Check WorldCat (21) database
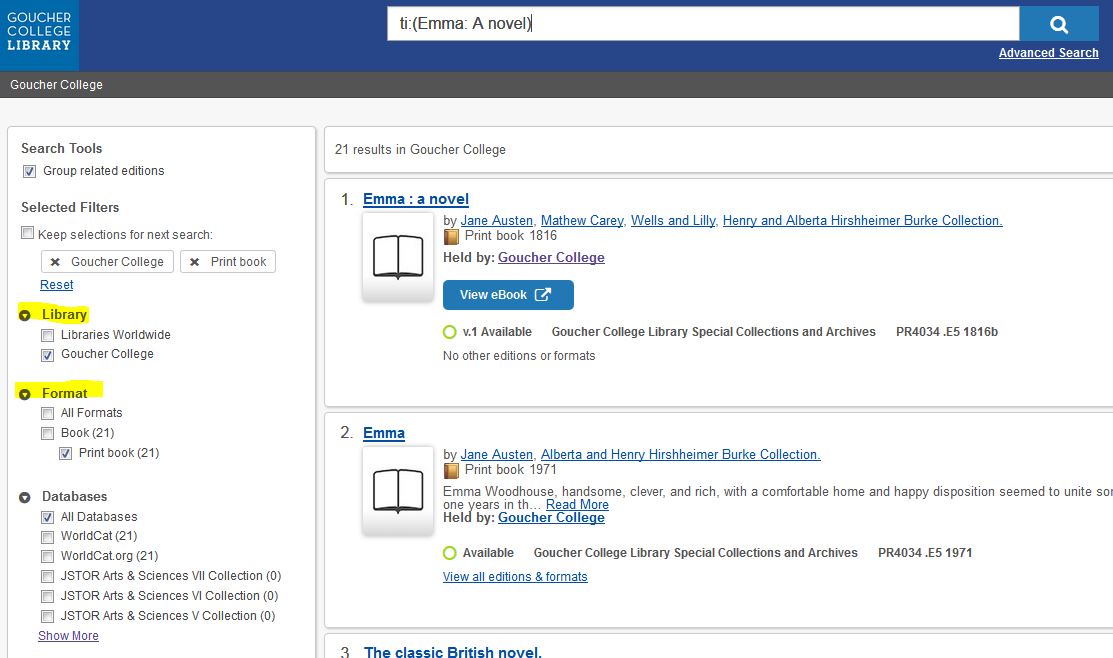 coord(48,537)
